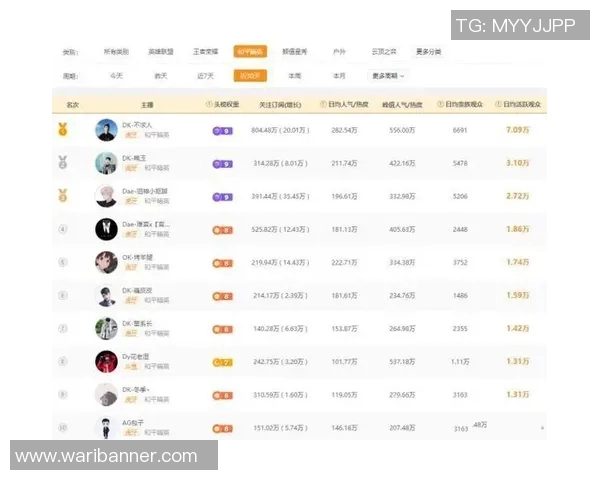The width and height of the screenshot is (600, 480).
Task: Select the highlighted 和平精英 category filter
Action: pos(250,52)
